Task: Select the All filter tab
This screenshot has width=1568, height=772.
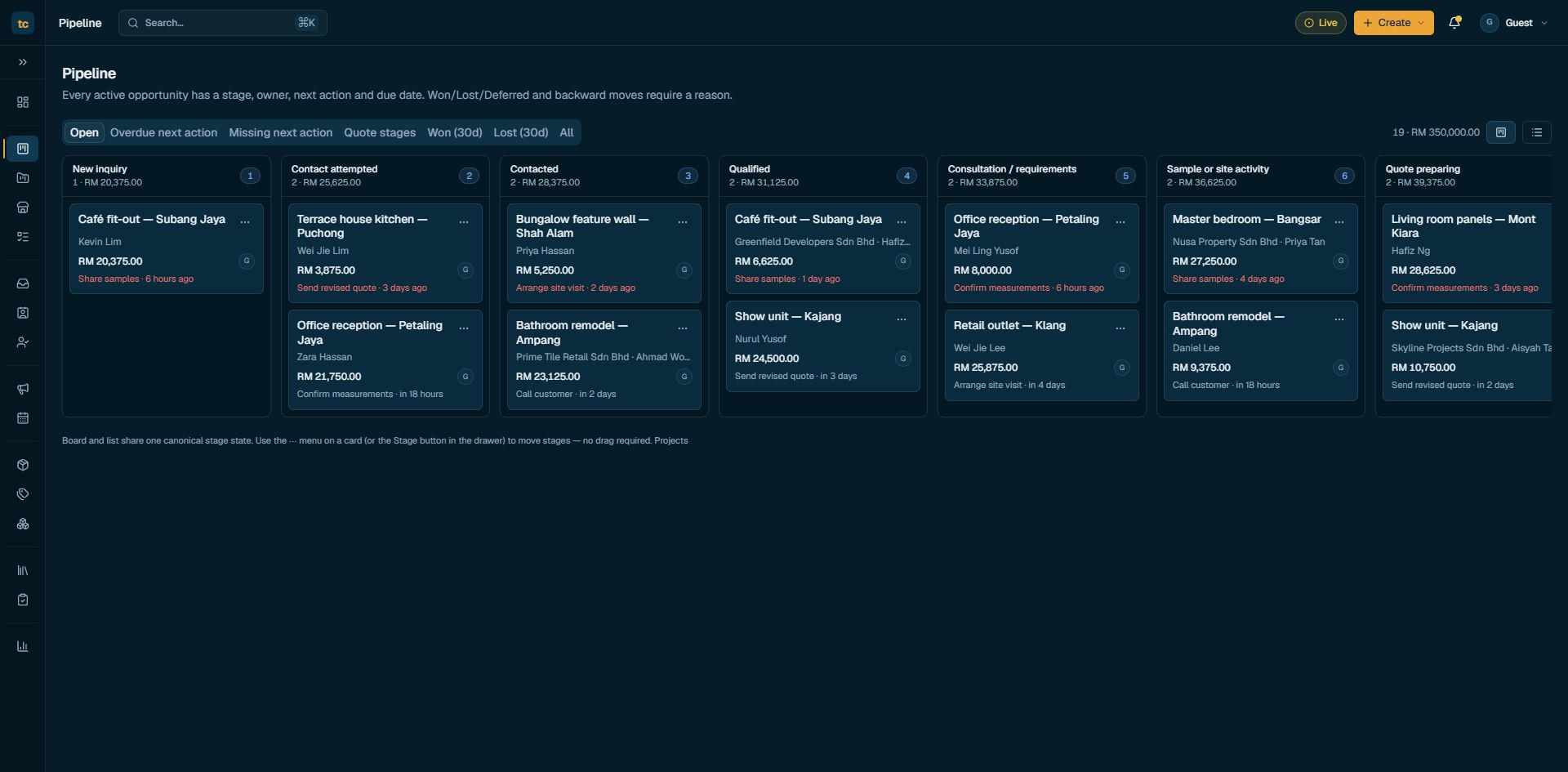Action: click(567, 132)
